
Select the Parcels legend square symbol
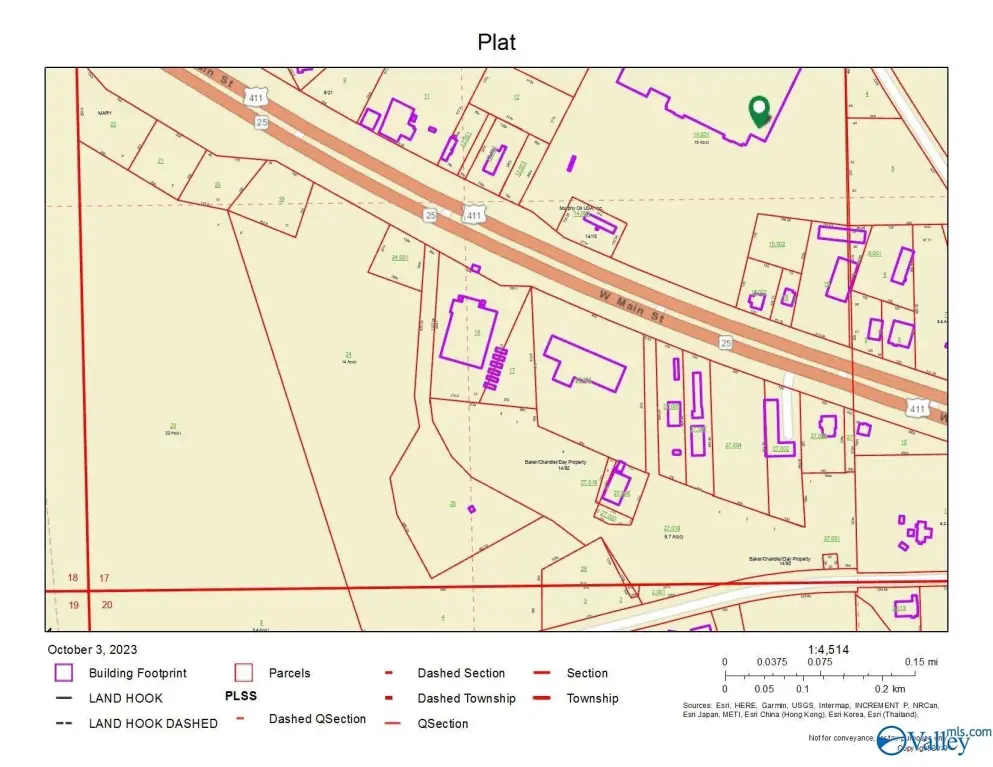click(x=244, y=673)
